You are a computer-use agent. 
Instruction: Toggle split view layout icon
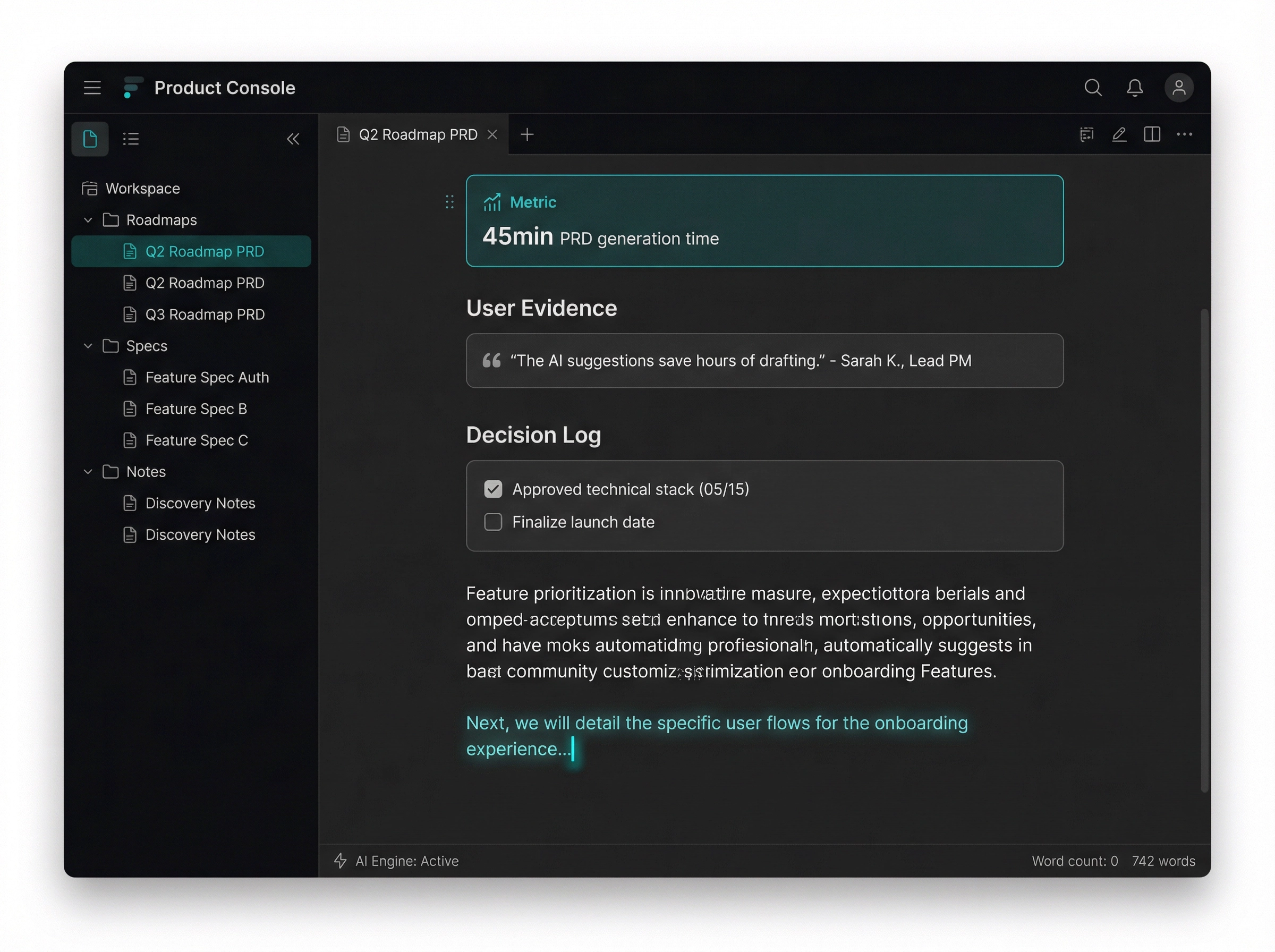coord(1152,134)
